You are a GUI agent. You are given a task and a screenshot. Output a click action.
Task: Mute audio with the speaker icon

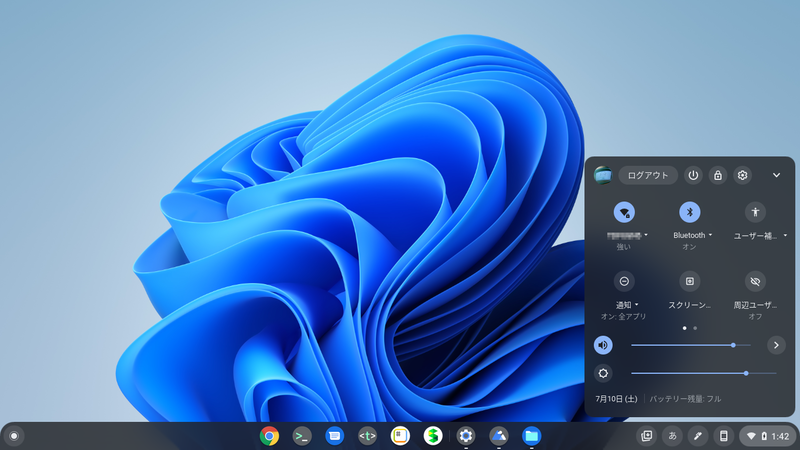click(x=603, y=345)
